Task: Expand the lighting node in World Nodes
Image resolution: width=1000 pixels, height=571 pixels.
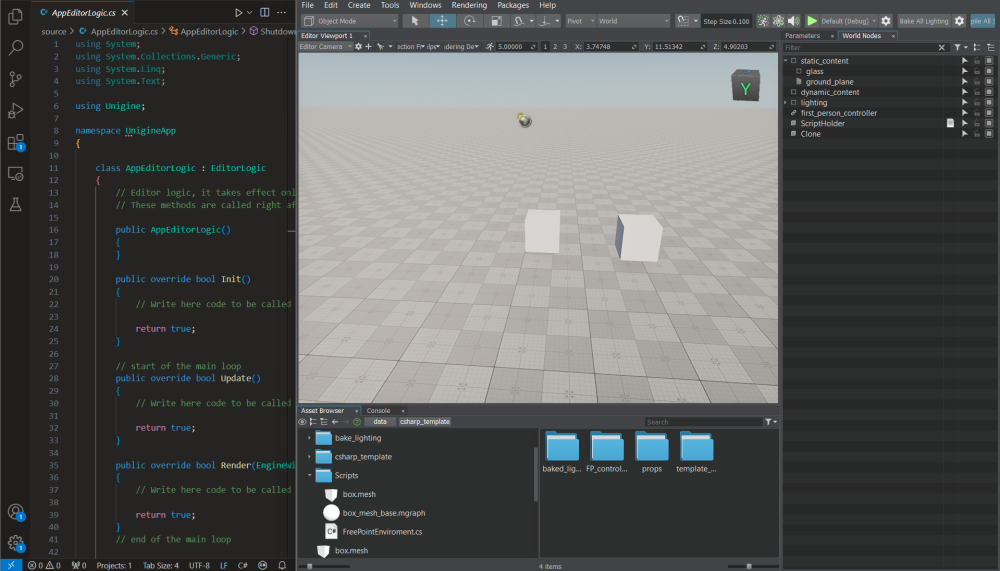Action: click(x=786, y=103)
